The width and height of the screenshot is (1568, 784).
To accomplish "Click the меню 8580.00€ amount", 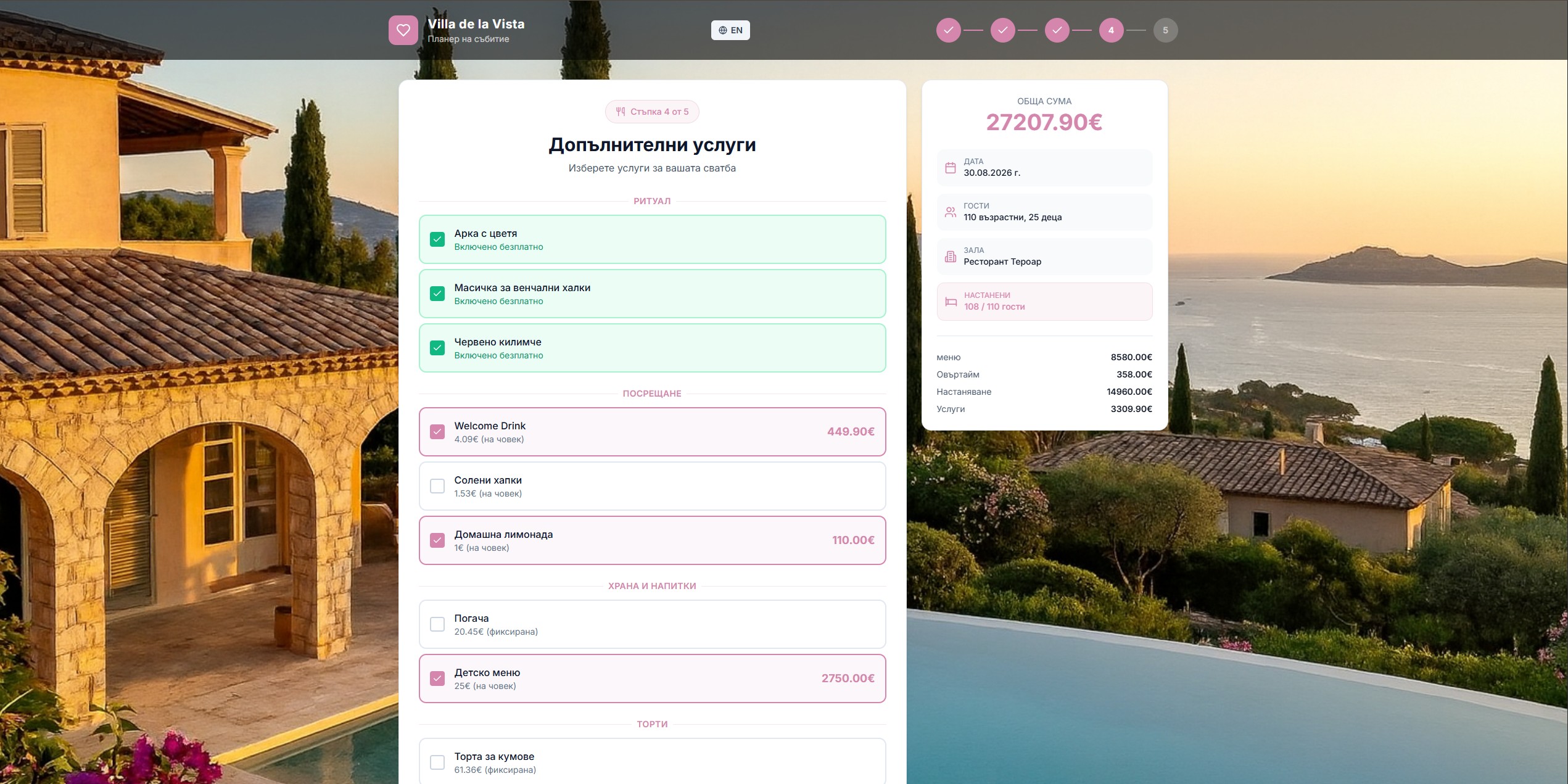I will (1131, 357).
